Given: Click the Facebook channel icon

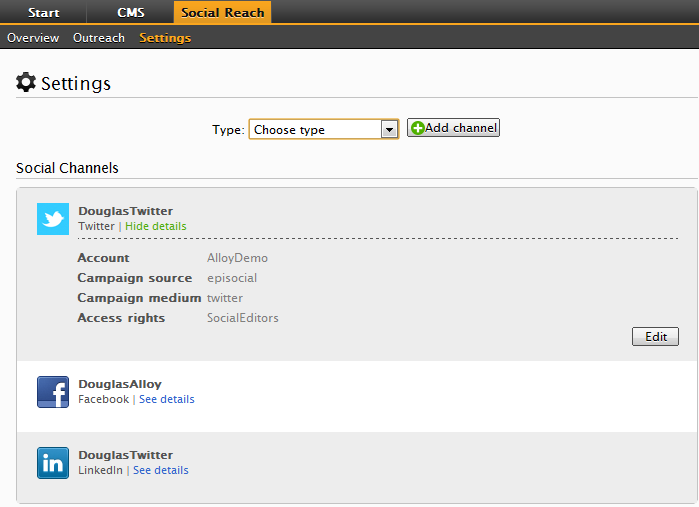Looking at the screenshot, I should (53, 392).
